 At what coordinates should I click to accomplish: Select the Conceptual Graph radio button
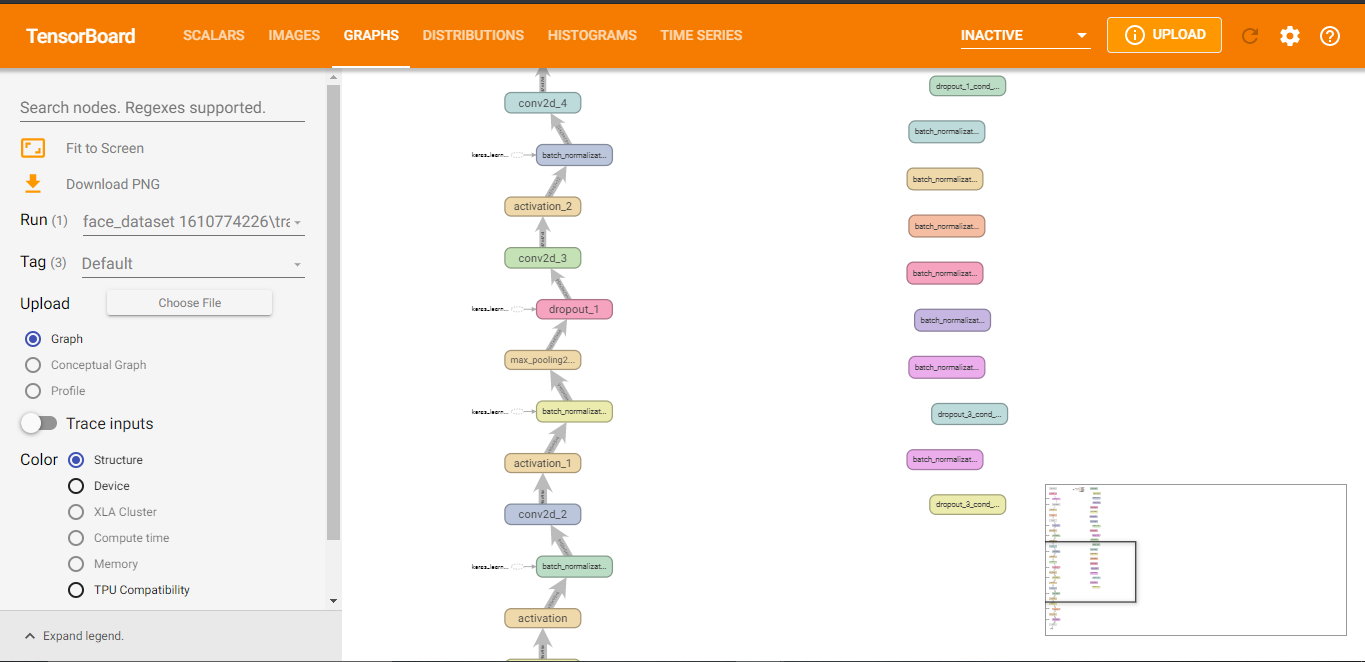(33, 365)
